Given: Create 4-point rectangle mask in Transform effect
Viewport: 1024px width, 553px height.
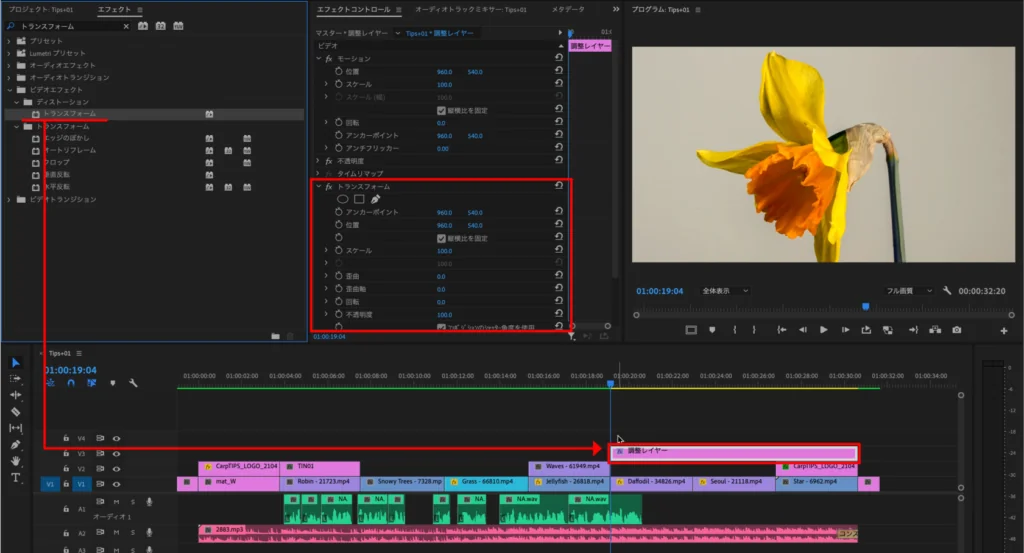Looking at the screenshot, I should [359, 199].
